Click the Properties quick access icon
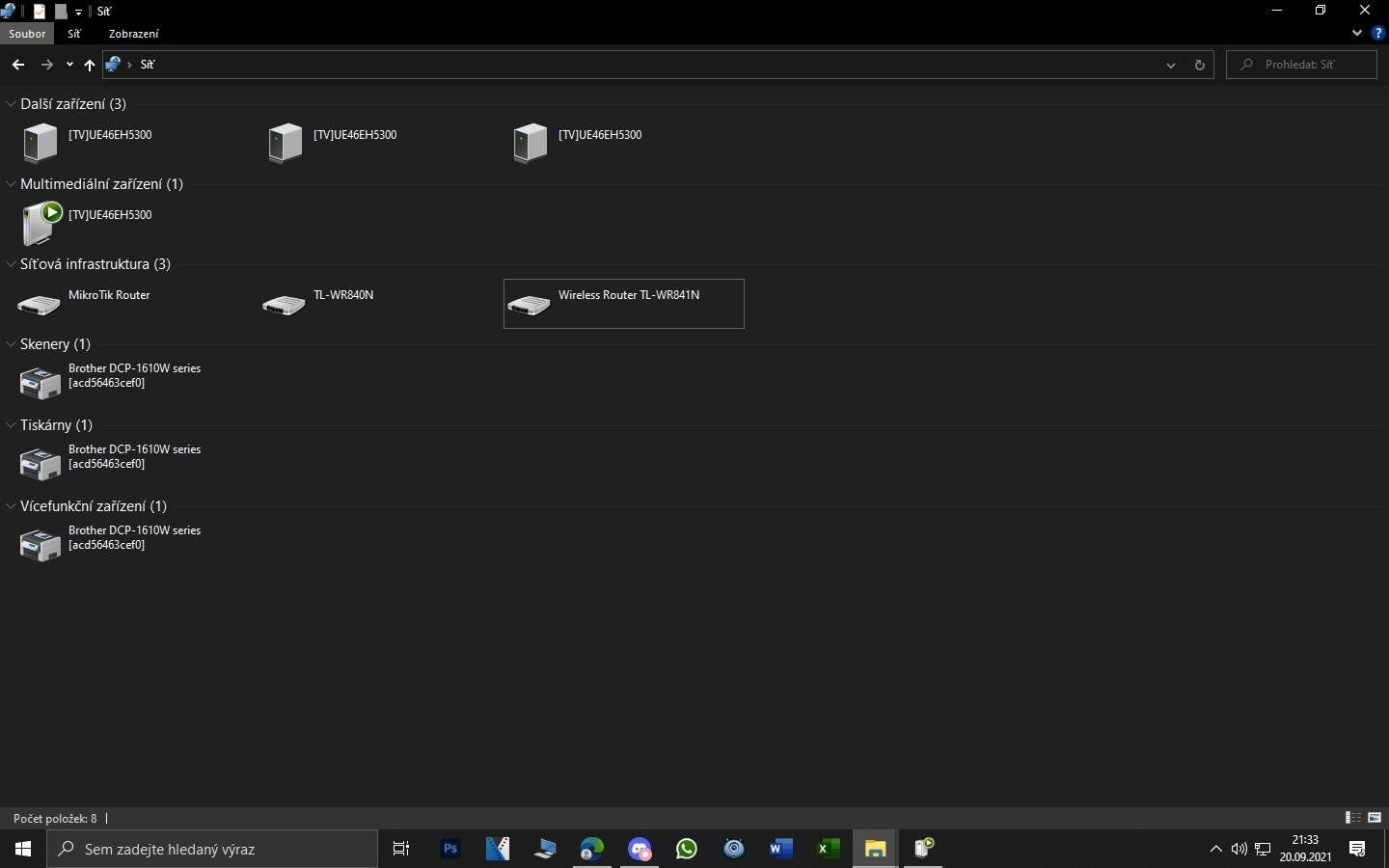 [x=40, y=12]
